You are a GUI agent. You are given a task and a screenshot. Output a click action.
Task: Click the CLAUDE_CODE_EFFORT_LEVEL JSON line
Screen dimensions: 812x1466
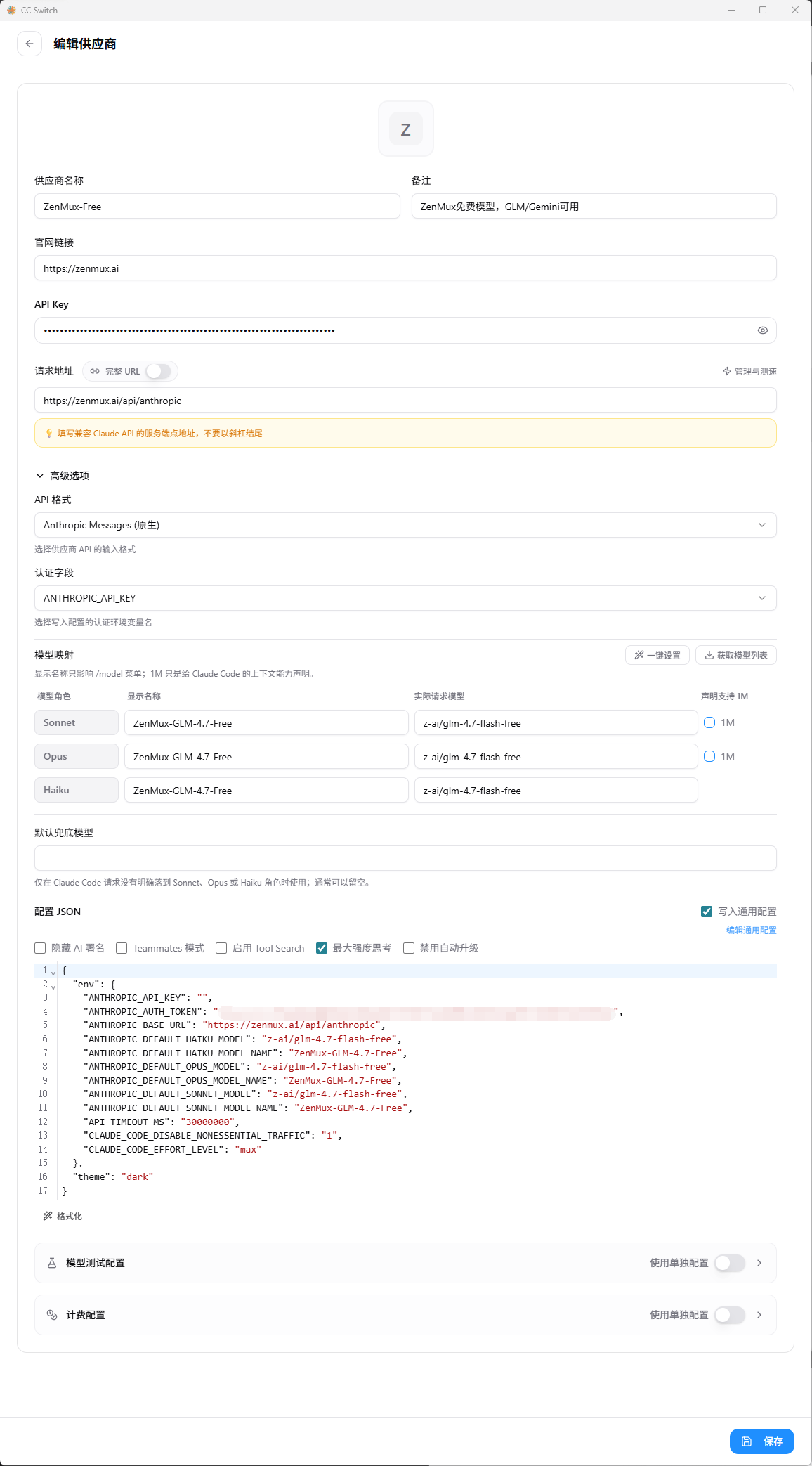pyautogui.click(x=172, y=1149)
